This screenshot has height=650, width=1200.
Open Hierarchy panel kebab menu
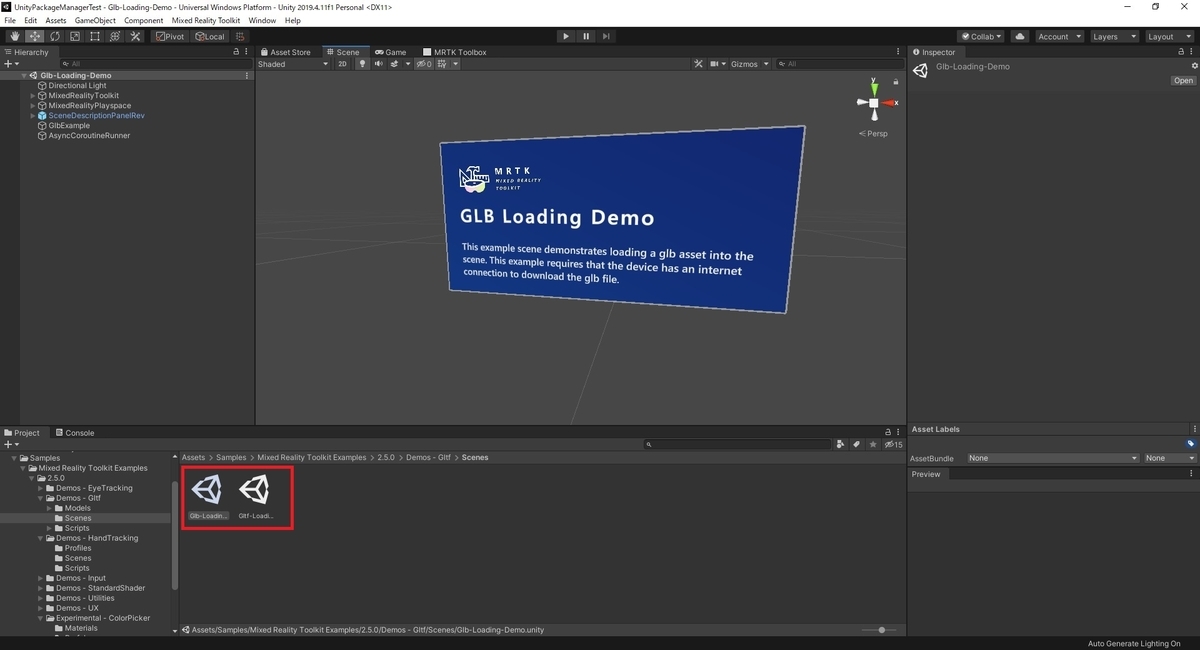(247, 52)
